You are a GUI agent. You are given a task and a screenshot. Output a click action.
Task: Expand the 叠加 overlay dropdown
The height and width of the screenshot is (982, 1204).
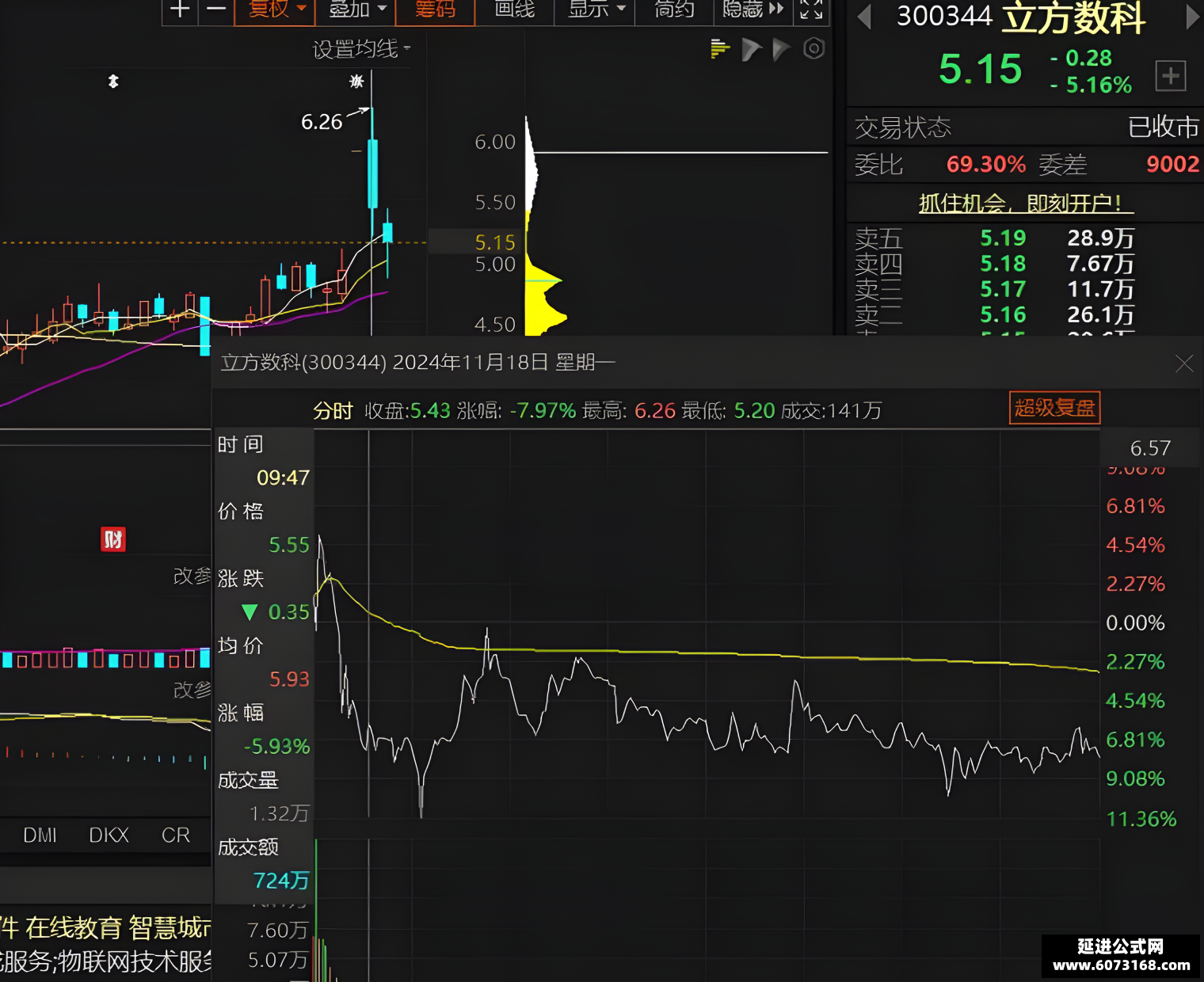[x=356, y=10]
